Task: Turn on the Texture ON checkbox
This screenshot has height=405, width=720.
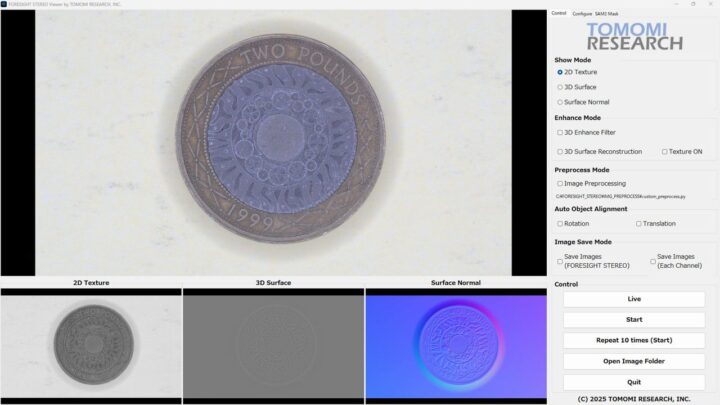Action: tap(664, 152)
